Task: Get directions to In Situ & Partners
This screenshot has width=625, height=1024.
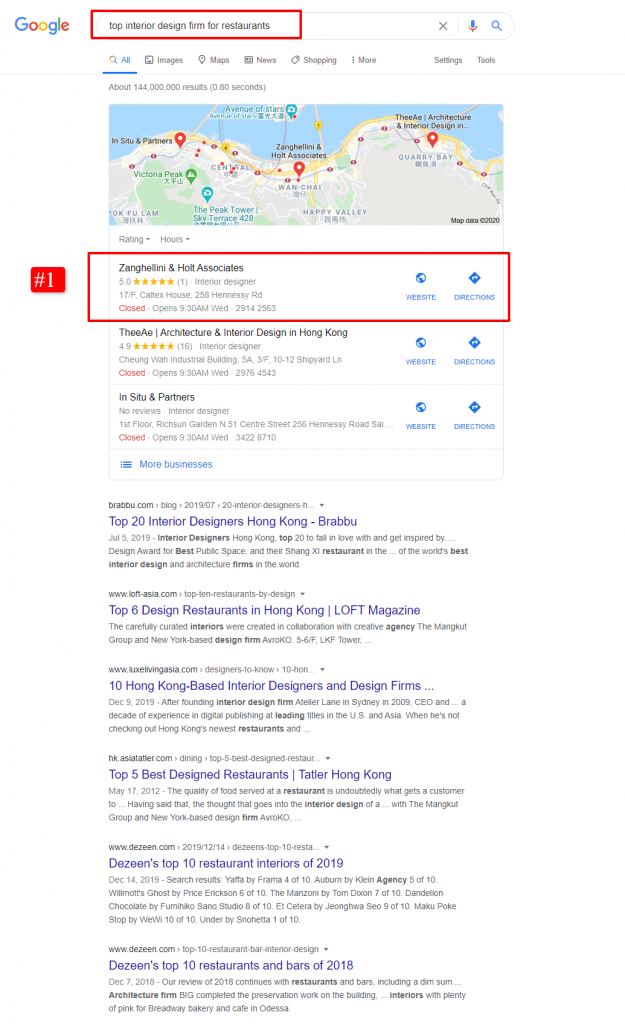Action: [474, 415]
